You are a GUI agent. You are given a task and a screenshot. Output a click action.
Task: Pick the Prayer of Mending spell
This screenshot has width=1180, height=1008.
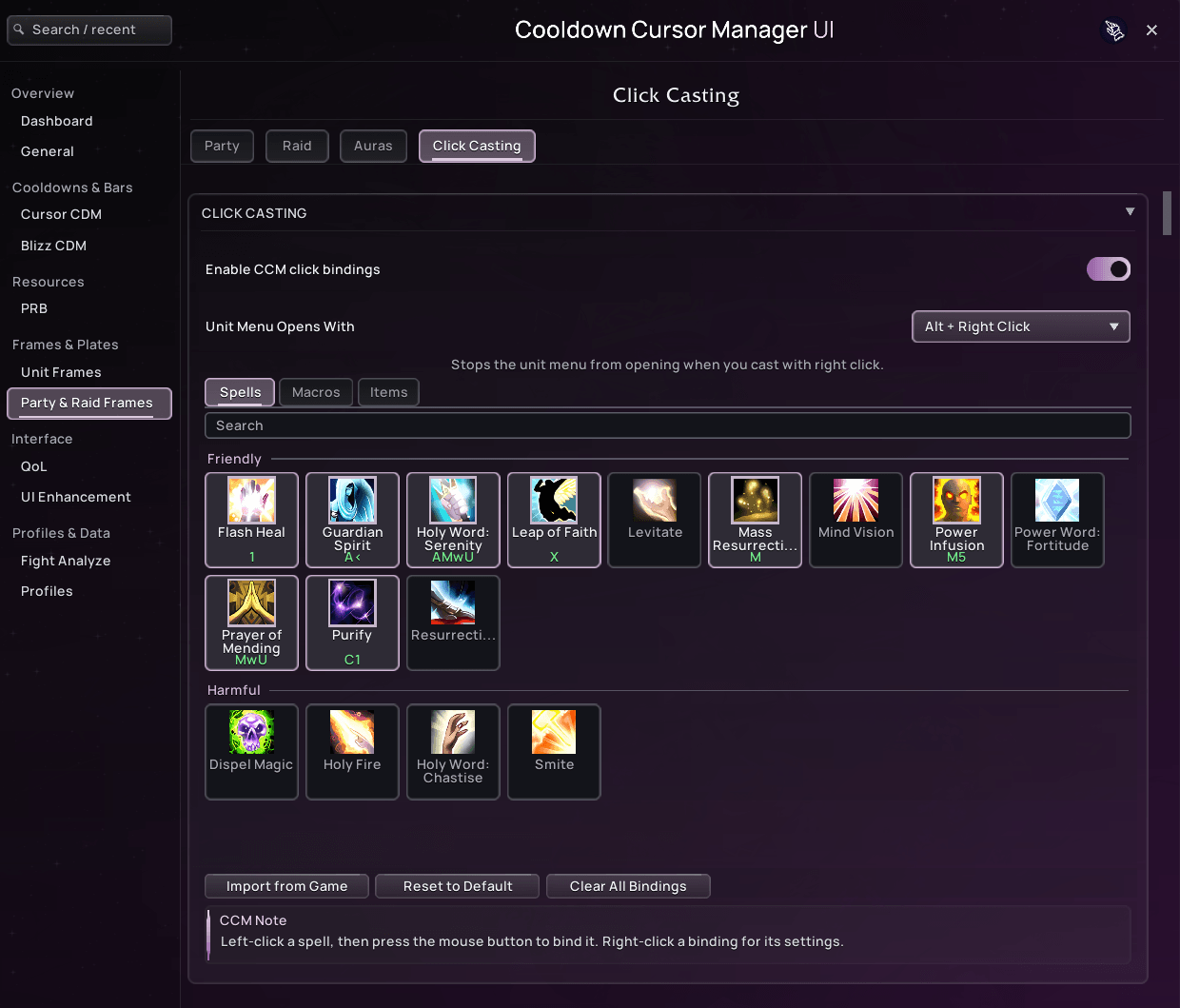point(251,623)
